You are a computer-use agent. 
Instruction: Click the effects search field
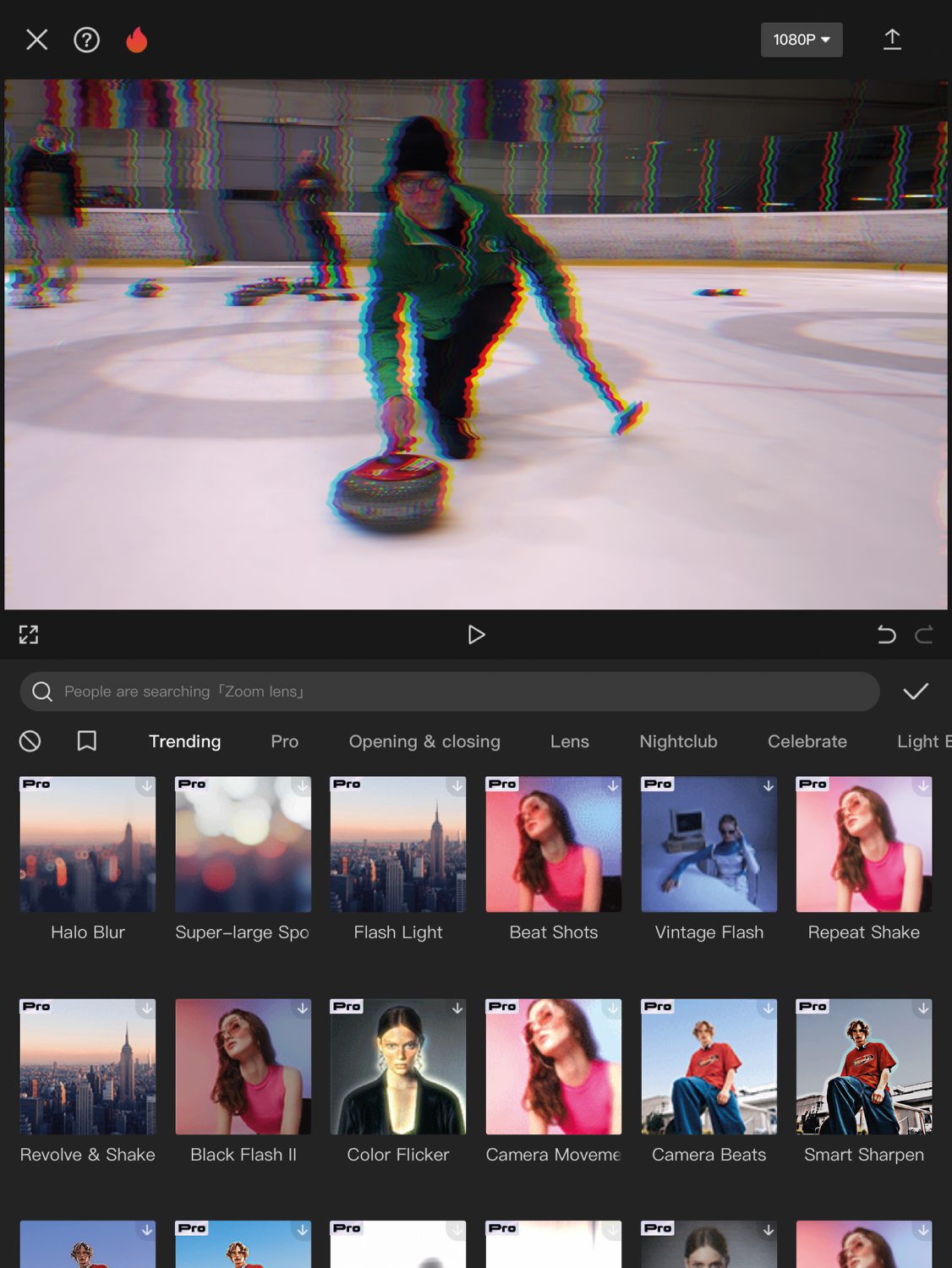(x=450, y=691)
